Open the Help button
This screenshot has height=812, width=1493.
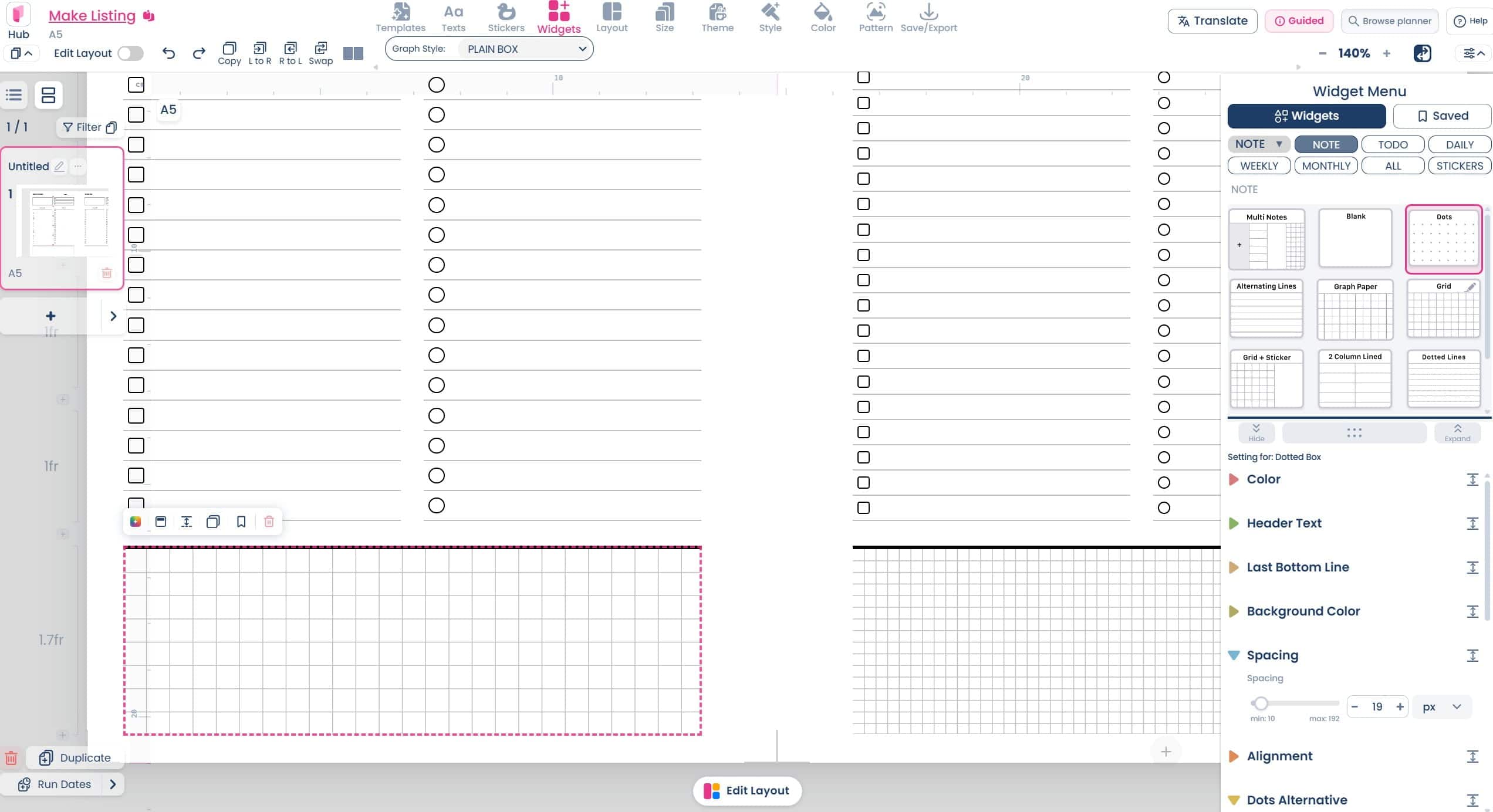(x=1470, y=21)
